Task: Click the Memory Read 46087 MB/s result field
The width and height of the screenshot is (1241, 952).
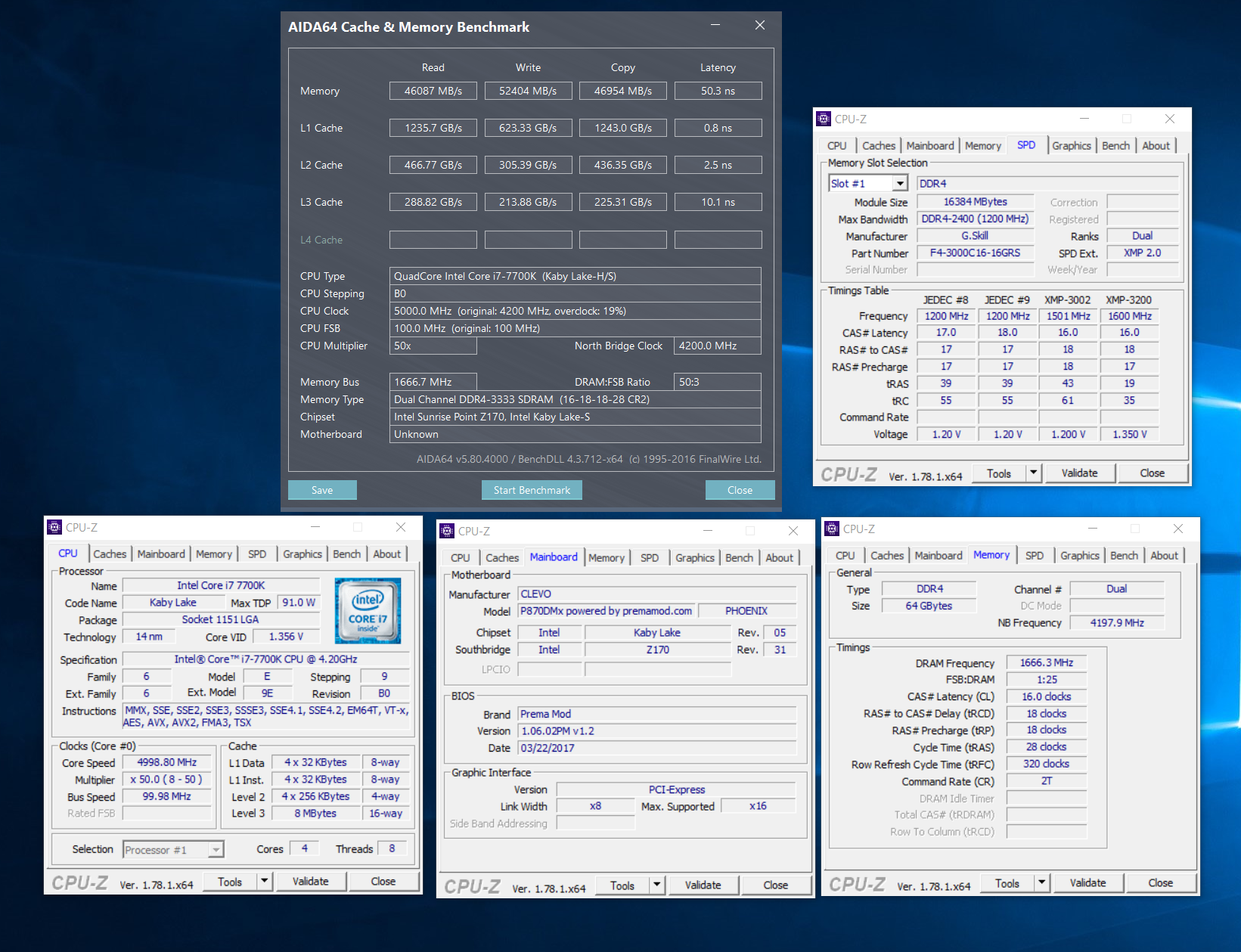Action: [433, 91]
